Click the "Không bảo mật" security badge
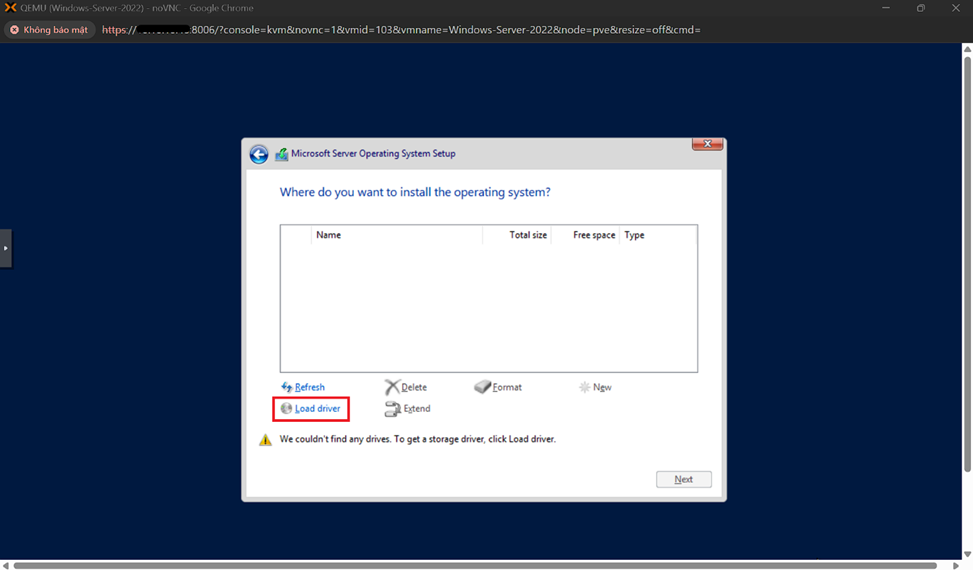This screenshot has width=973, height=570. click(x=49, y=30)
